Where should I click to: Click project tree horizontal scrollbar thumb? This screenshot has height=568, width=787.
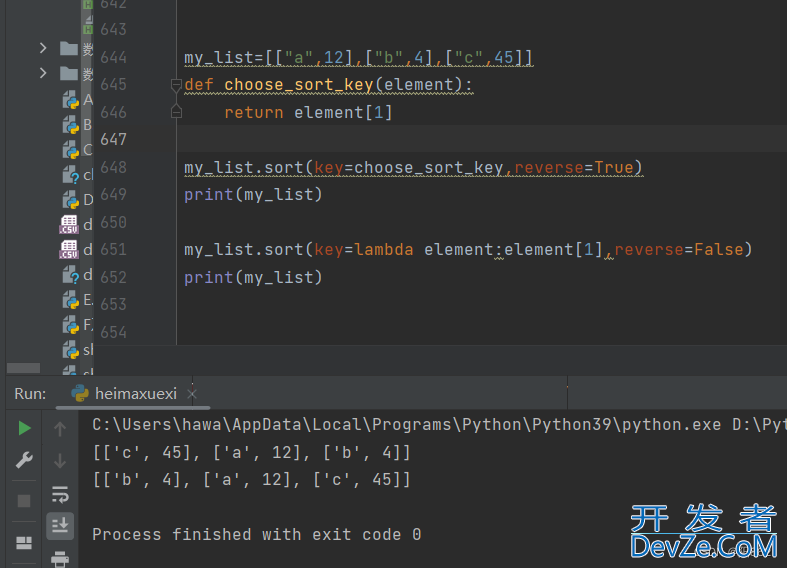(x=23, y=368)
